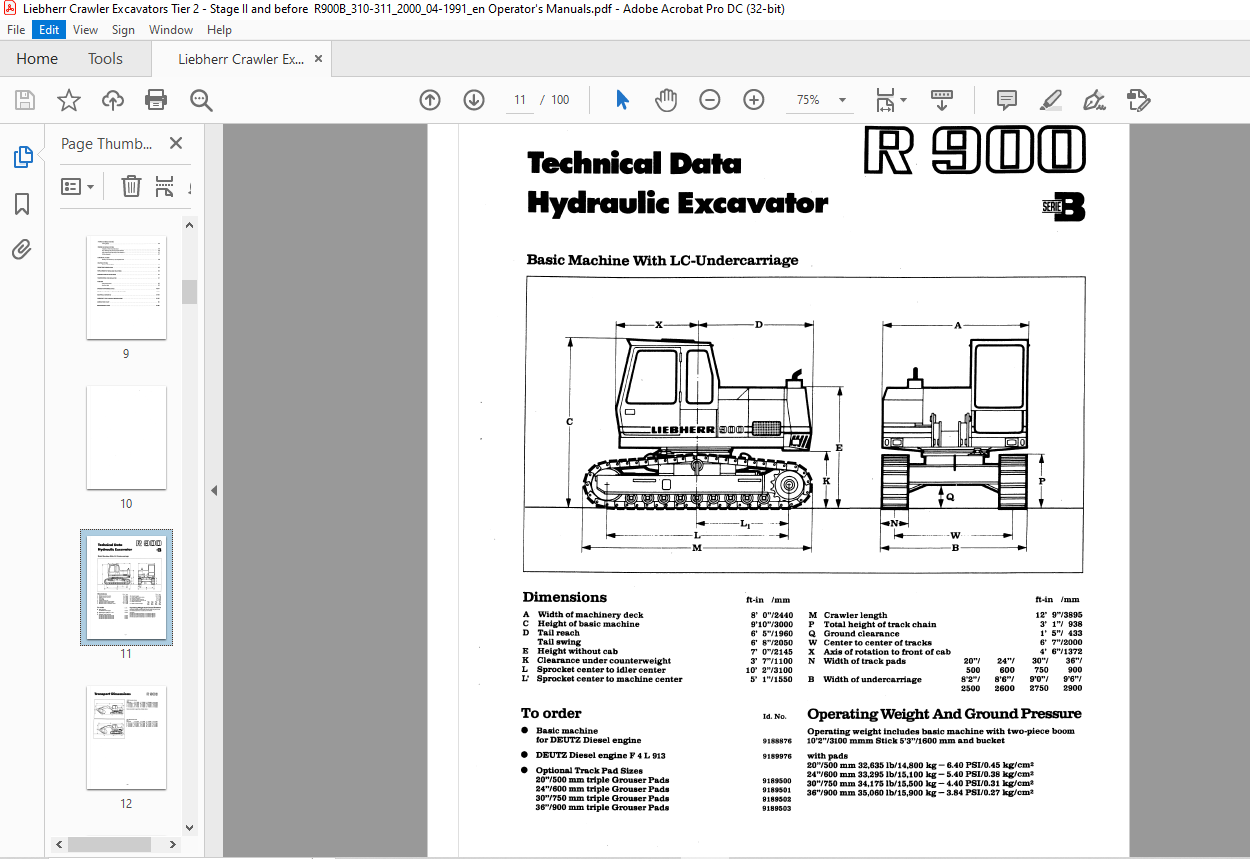The image size is (1250, 859).
Task: Open the File menu
Action: pyautogui.click(x=16, y=30)
